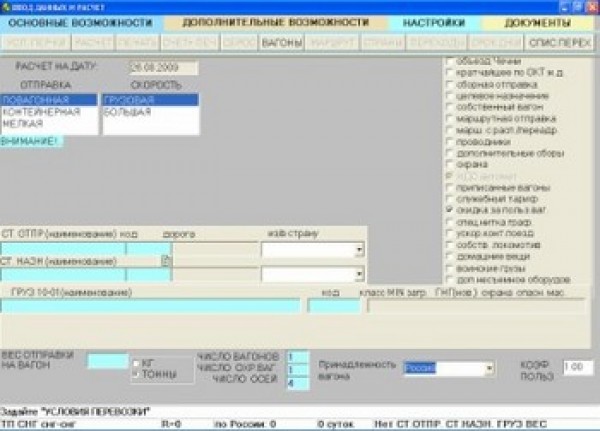
Task: Select ГРУЗОВАЯ in the СКОРОСТЬ list
Action: pos(150,100)
